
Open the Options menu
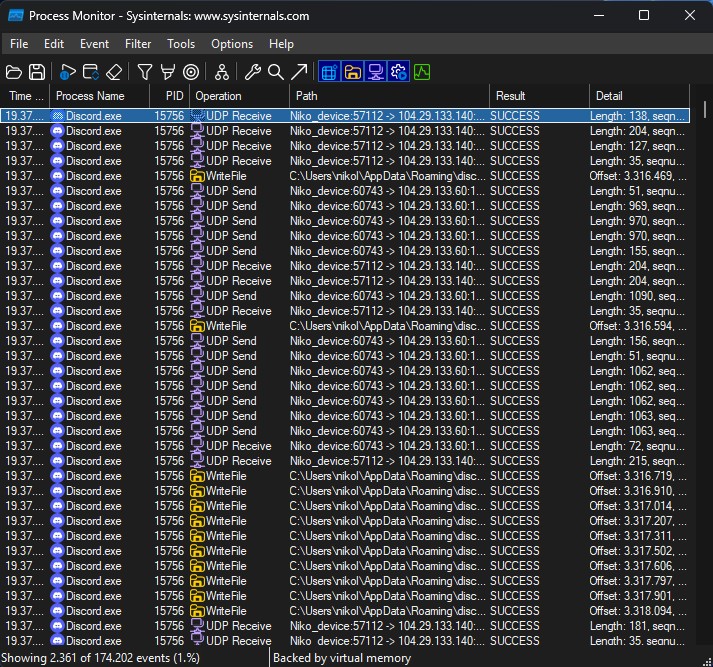232,44
